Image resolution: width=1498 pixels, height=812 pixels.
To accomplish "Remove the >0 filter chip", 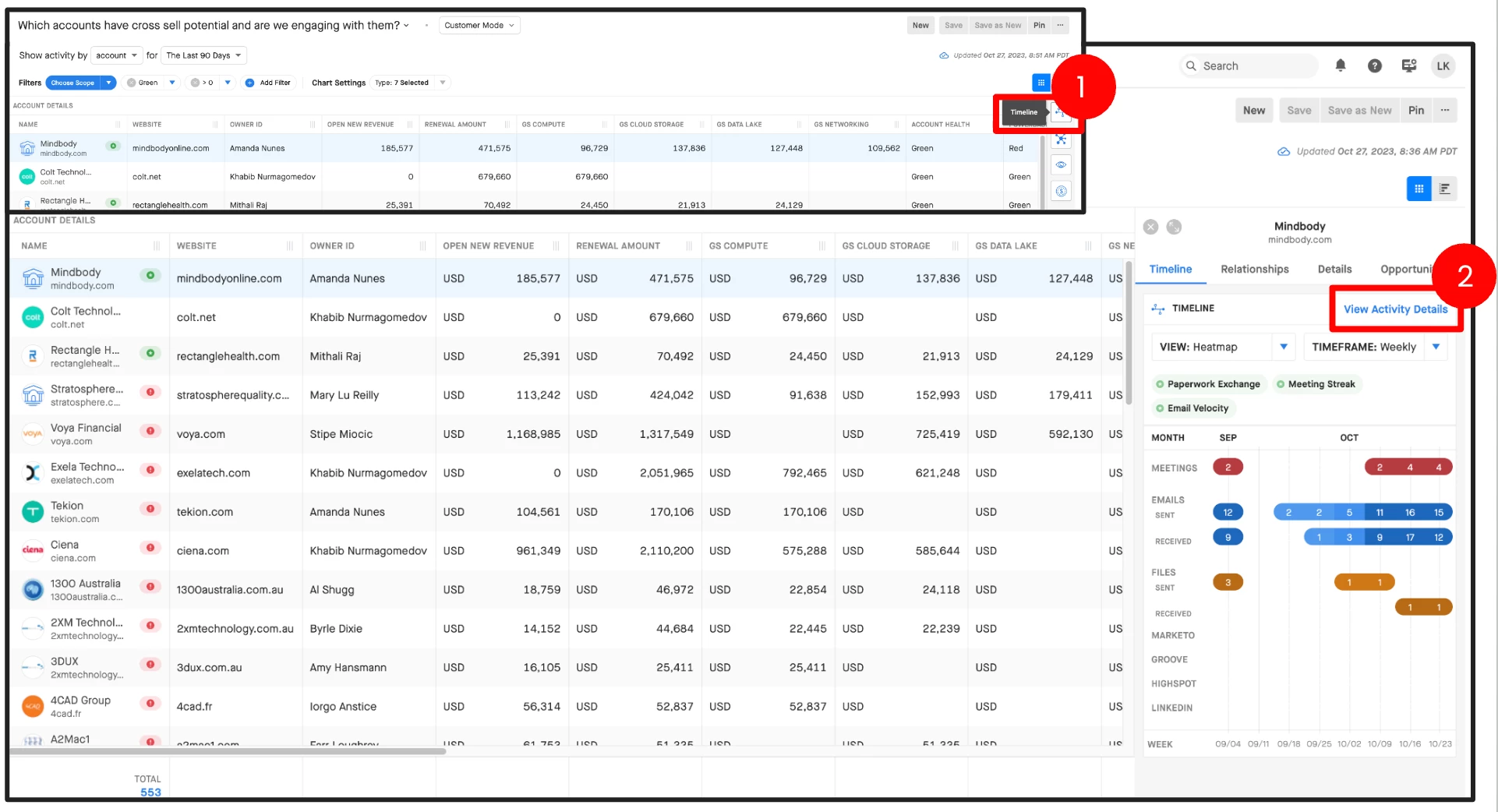I will (195, 83).
